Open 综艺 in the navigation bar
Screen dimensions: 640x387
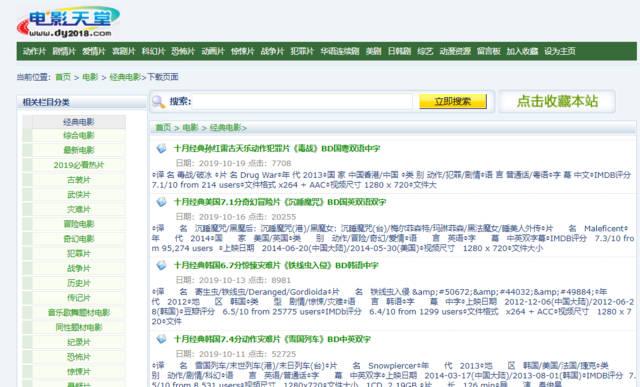coord(425,51)
